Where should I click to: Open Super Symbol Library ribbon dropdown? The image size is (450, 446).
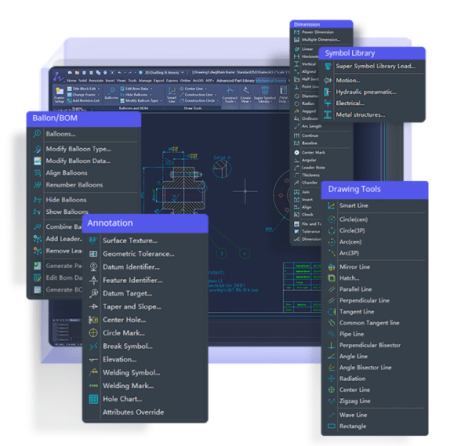coord(265,94)
